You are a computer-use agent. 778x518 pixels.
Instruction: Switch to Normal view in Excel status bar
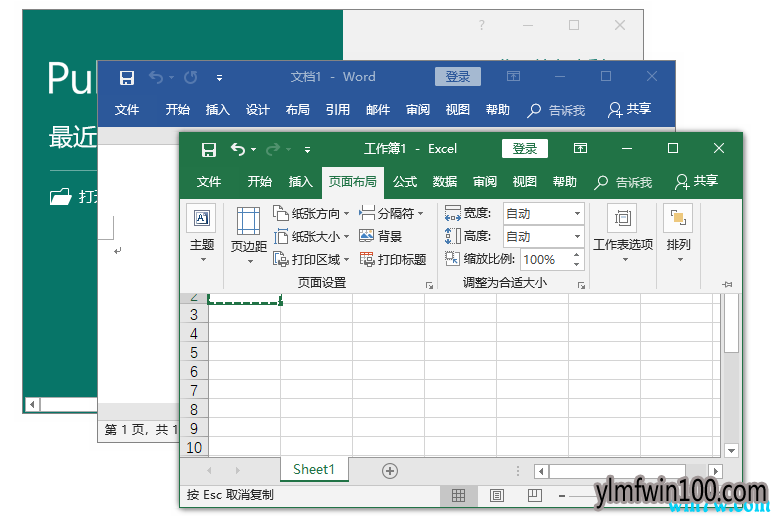[458, 495]
